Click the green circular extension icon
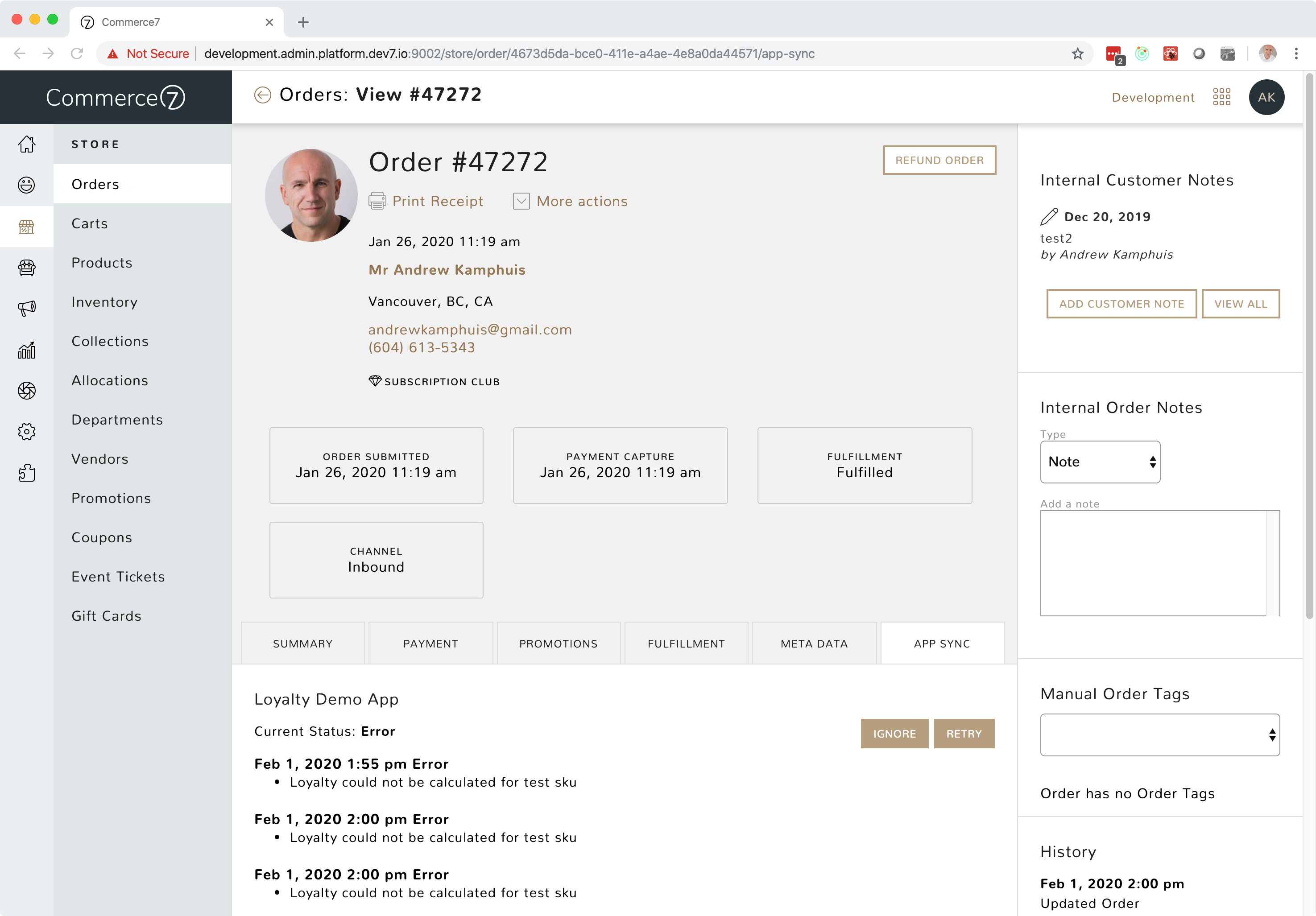The image size is (1316, 916). (x=1142, y=53)
